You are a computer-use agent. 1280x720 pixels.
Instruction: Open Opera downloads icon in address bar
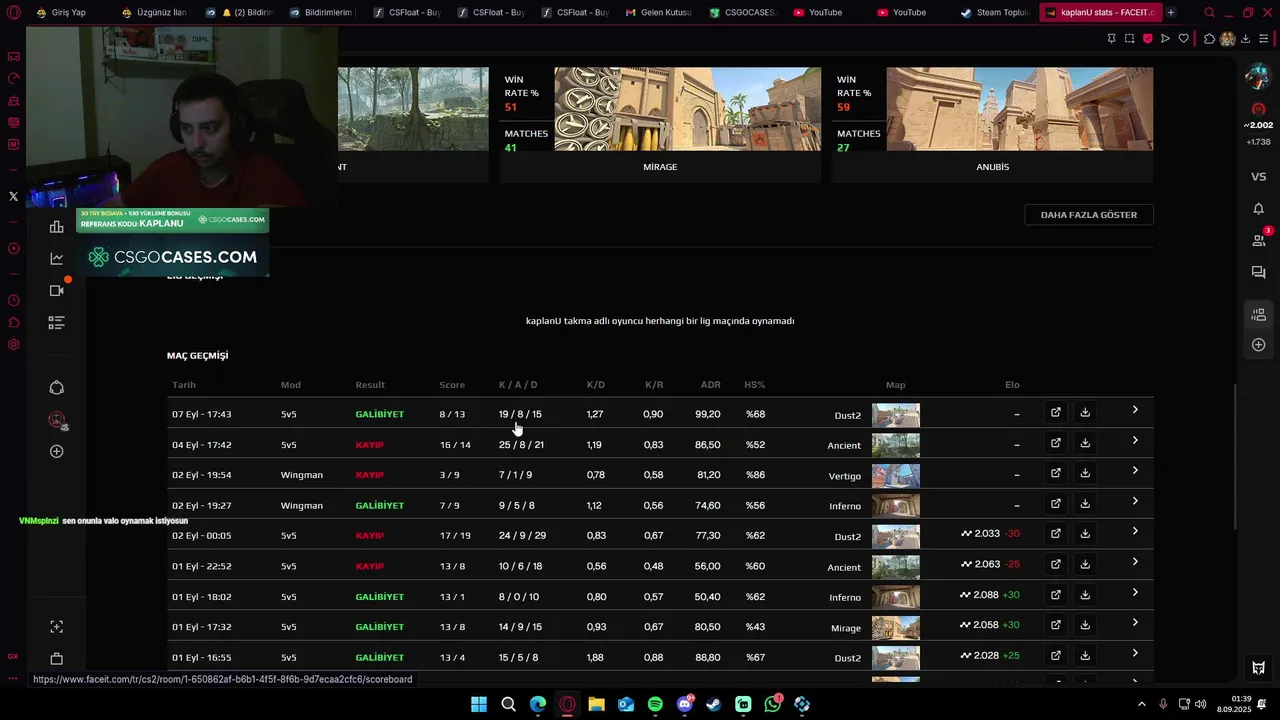pyautogui.click(x=1245, y=39)
